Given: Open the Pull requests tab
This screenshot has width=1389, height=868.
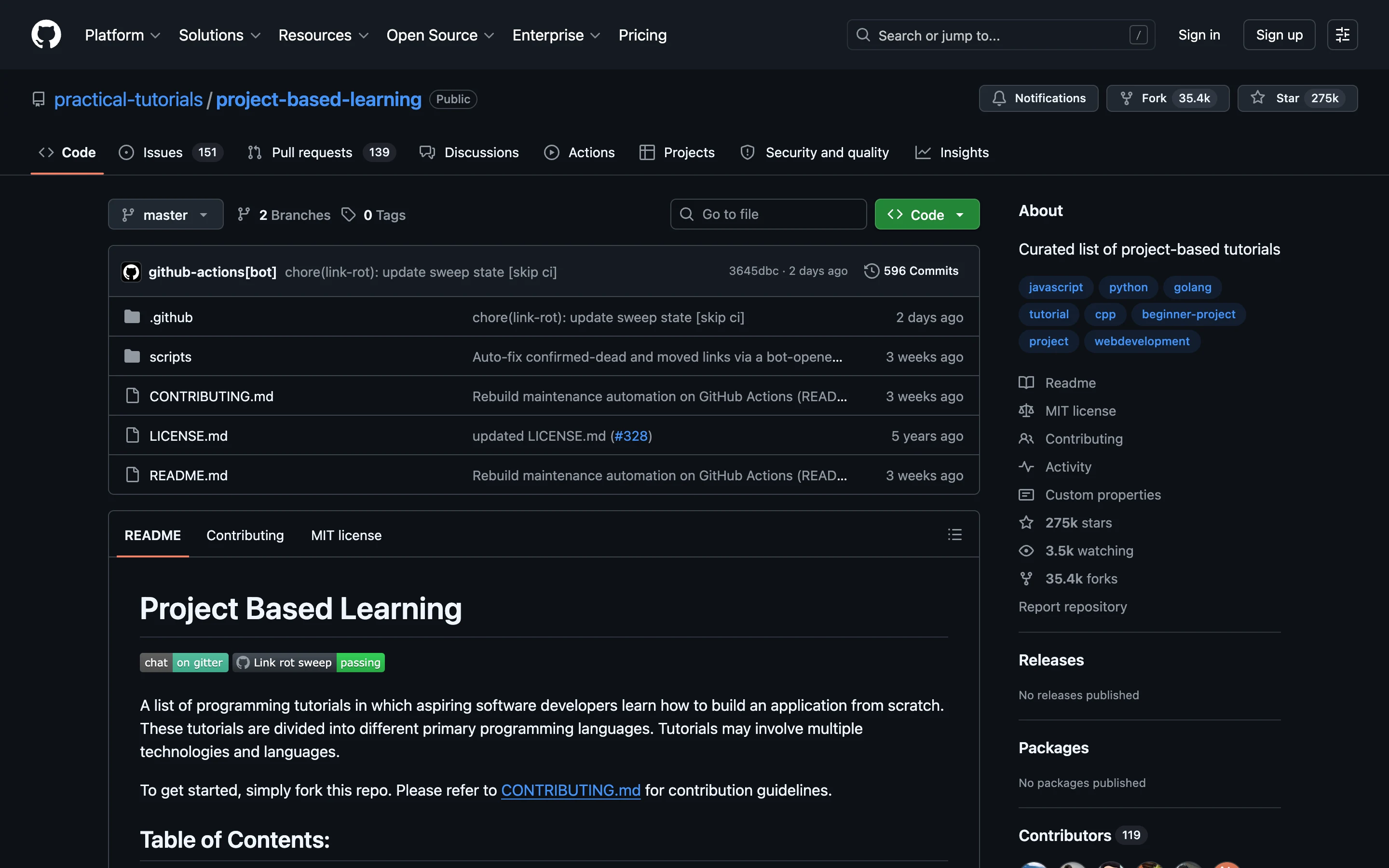Looking at the screenshot, I should (321, 152).
